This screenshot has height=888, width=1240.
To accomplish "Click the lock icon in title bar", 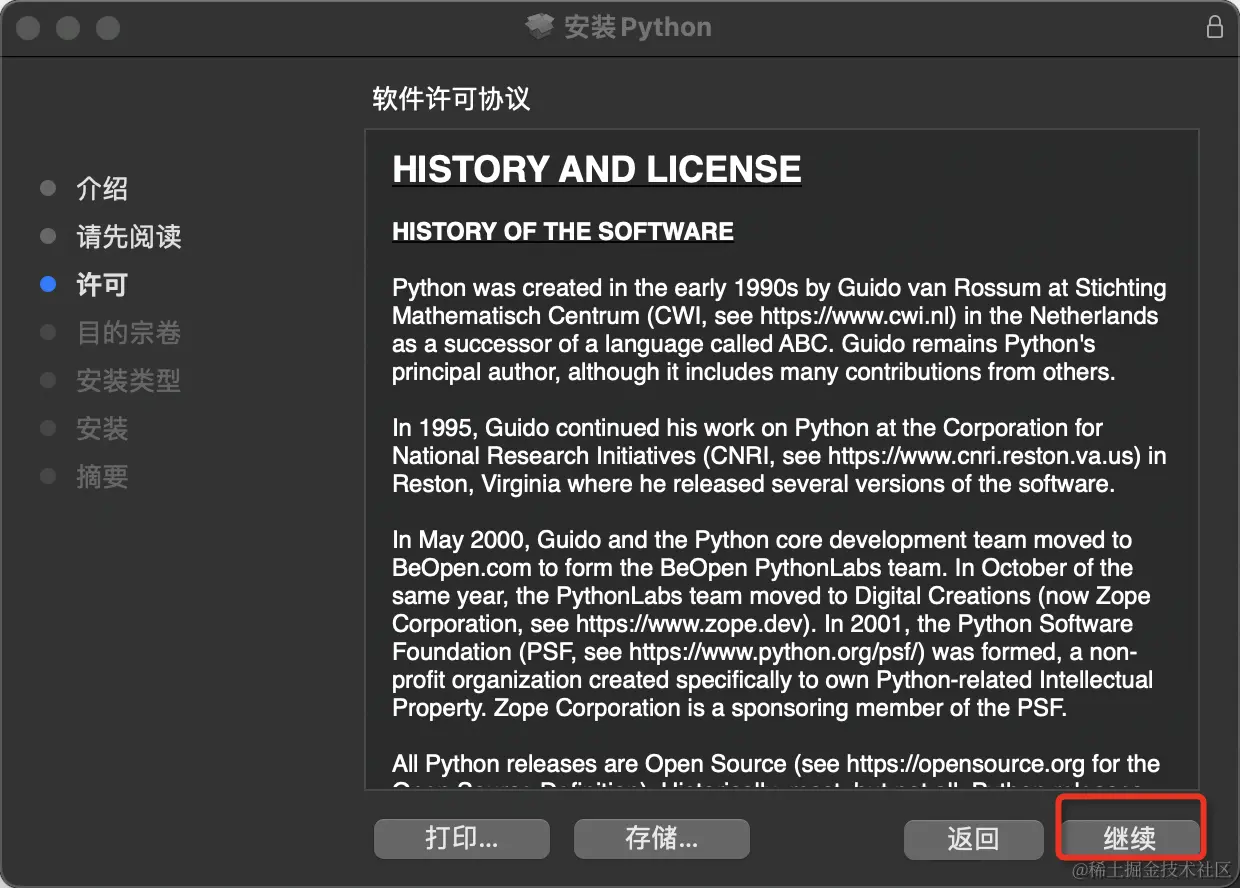I will pyautogui.click(x=1215, y=27).
